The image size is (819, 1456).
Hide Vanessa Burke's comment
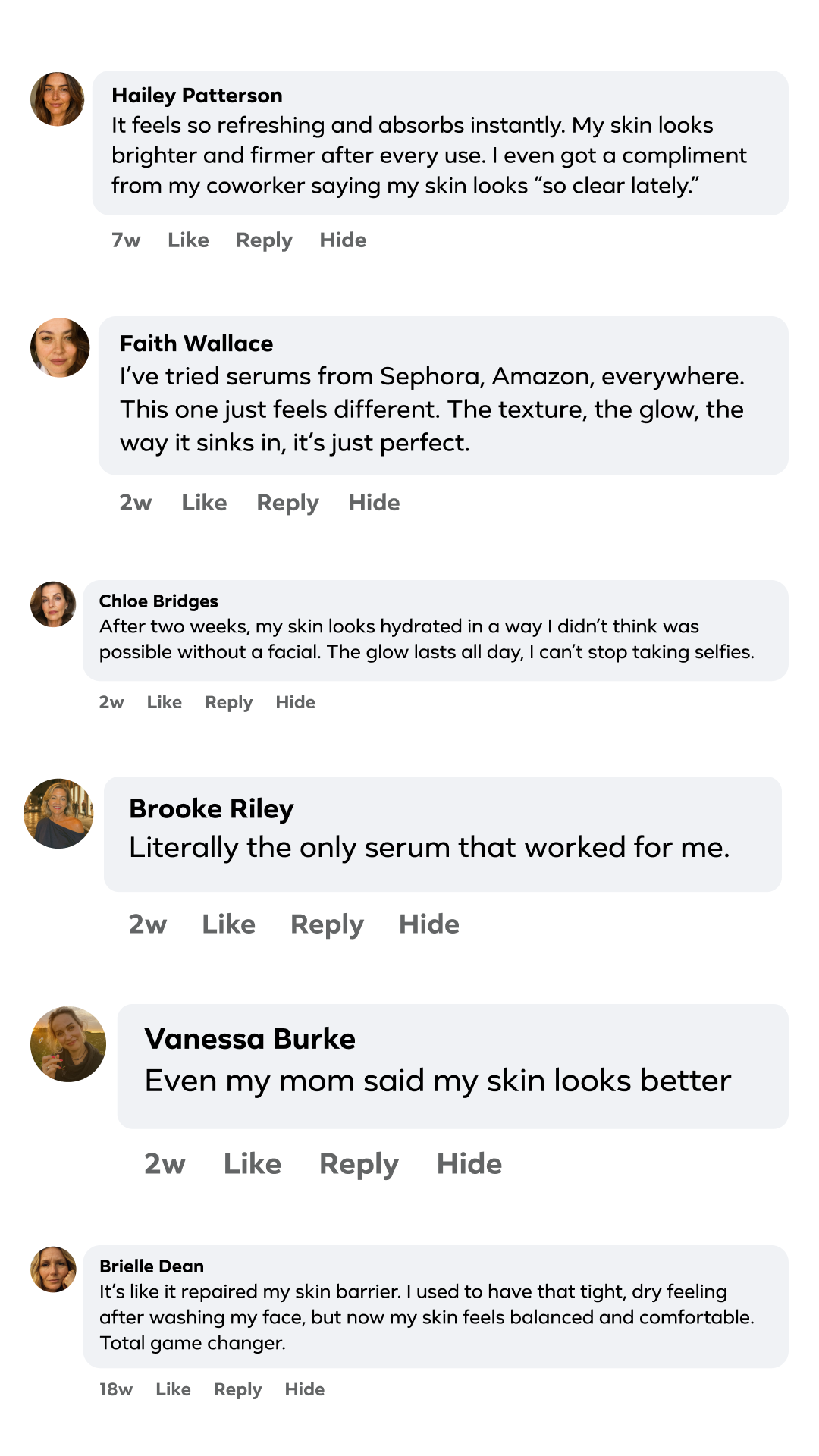[x=469, y=1164]
